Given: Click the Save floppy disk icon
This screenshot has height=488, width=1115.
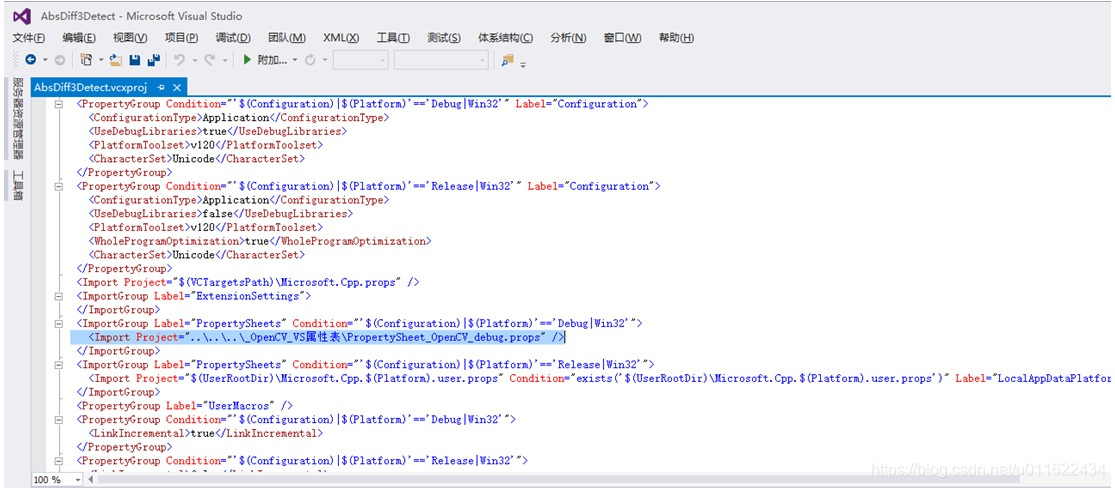Looking at the screenshot, I should (x=134, y=60).
